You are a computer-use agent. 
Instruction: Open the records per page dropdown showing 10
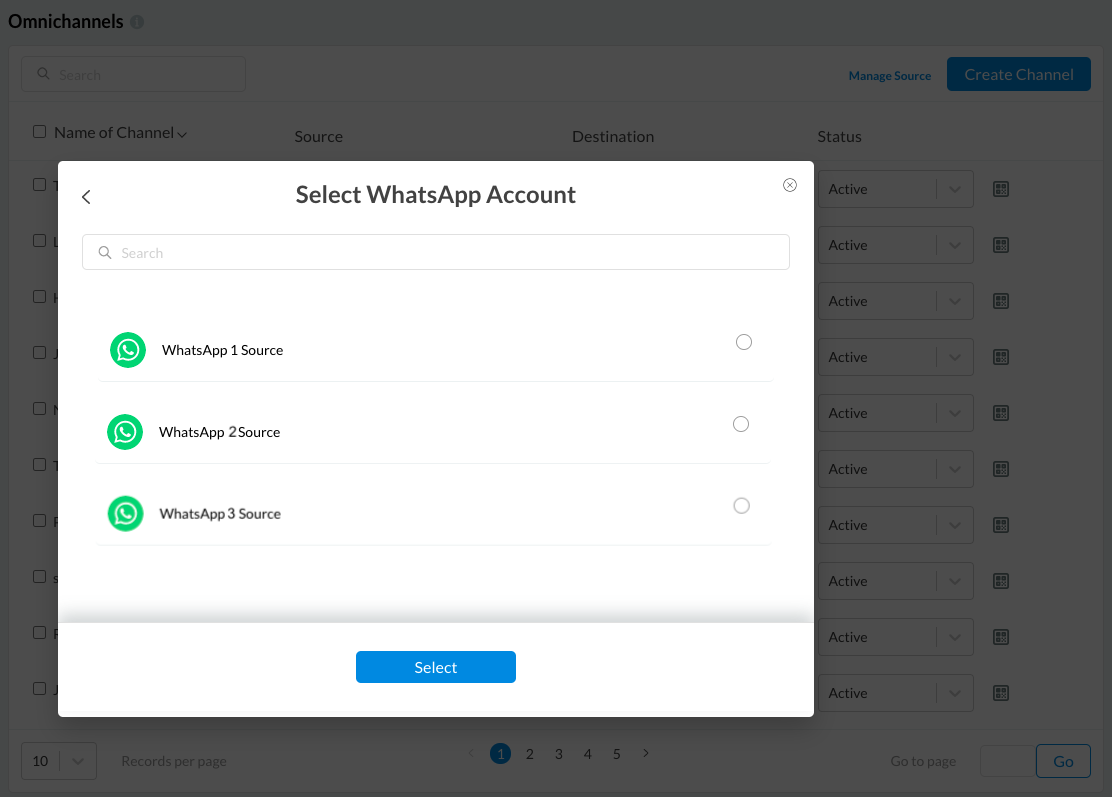(59, 761)
